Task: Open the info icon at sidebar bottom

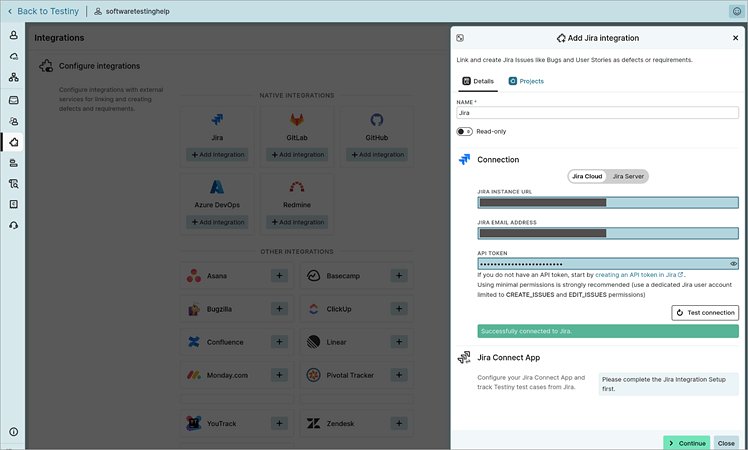Action: coord(13,432)
